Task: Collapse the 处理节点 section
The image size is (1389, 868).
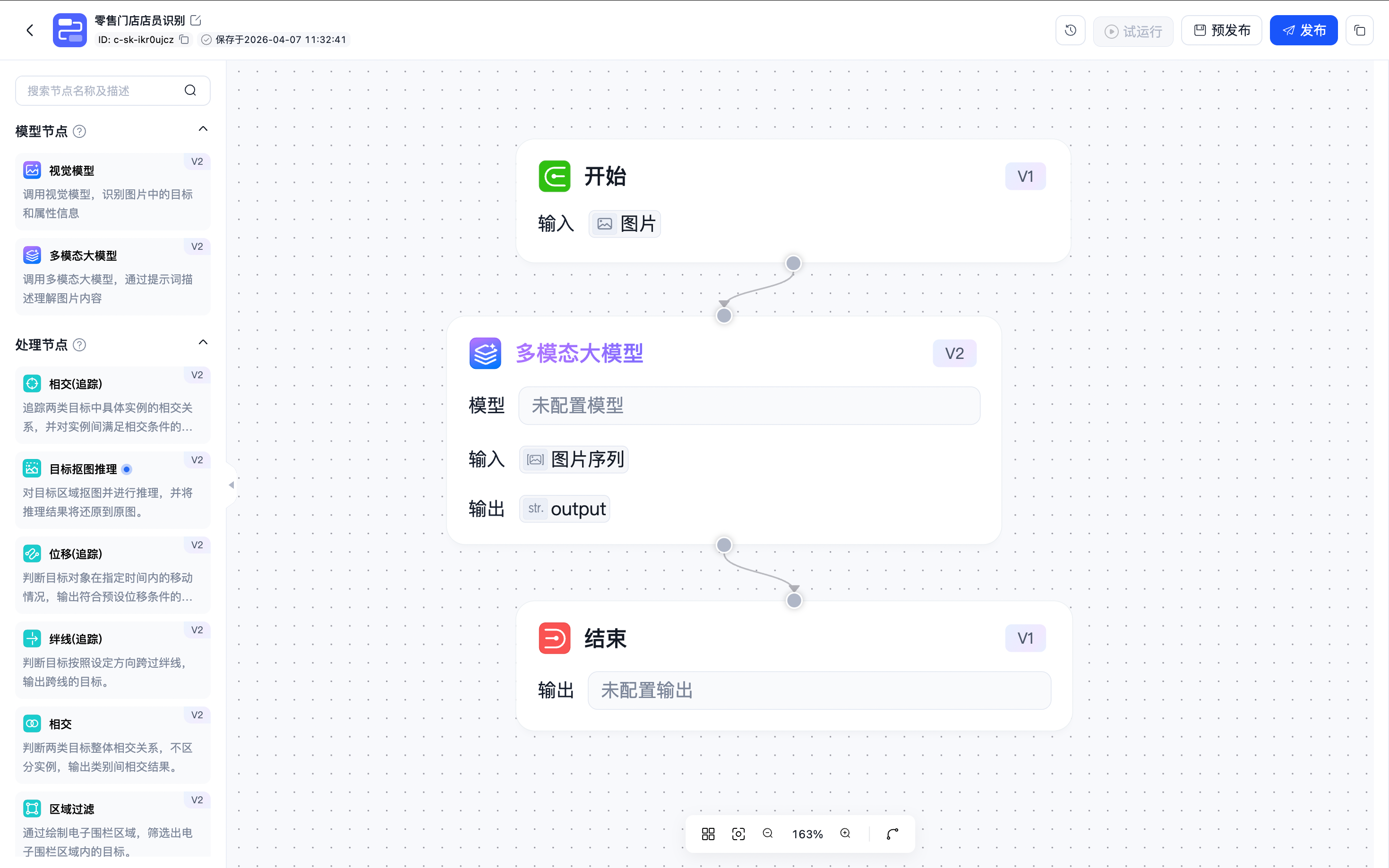Action: point(203,343)
